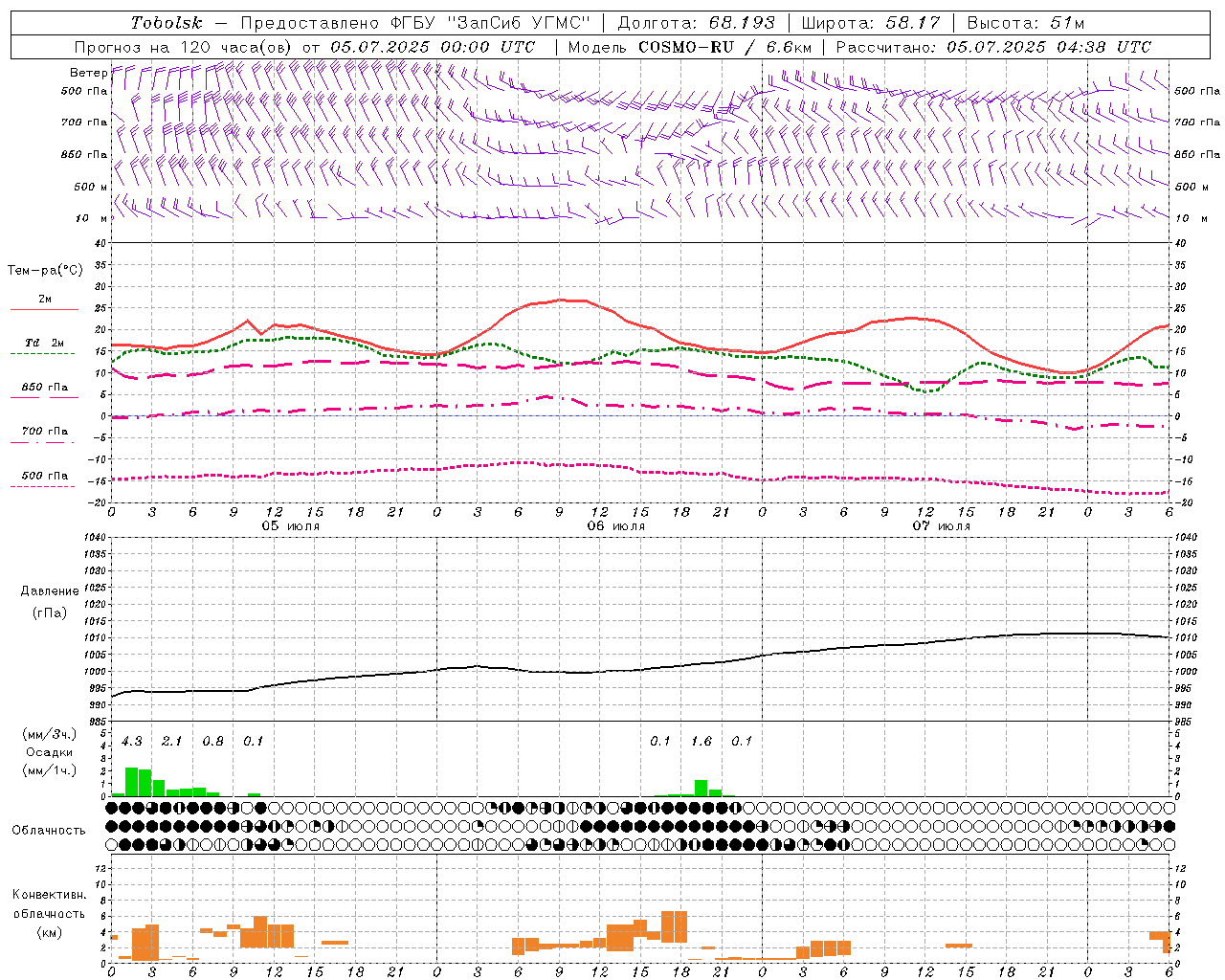Click the "10 м" label on left wind axis
Viewport: 1225px width, 980px height.
pyautogui.click(x=92, y=218)
